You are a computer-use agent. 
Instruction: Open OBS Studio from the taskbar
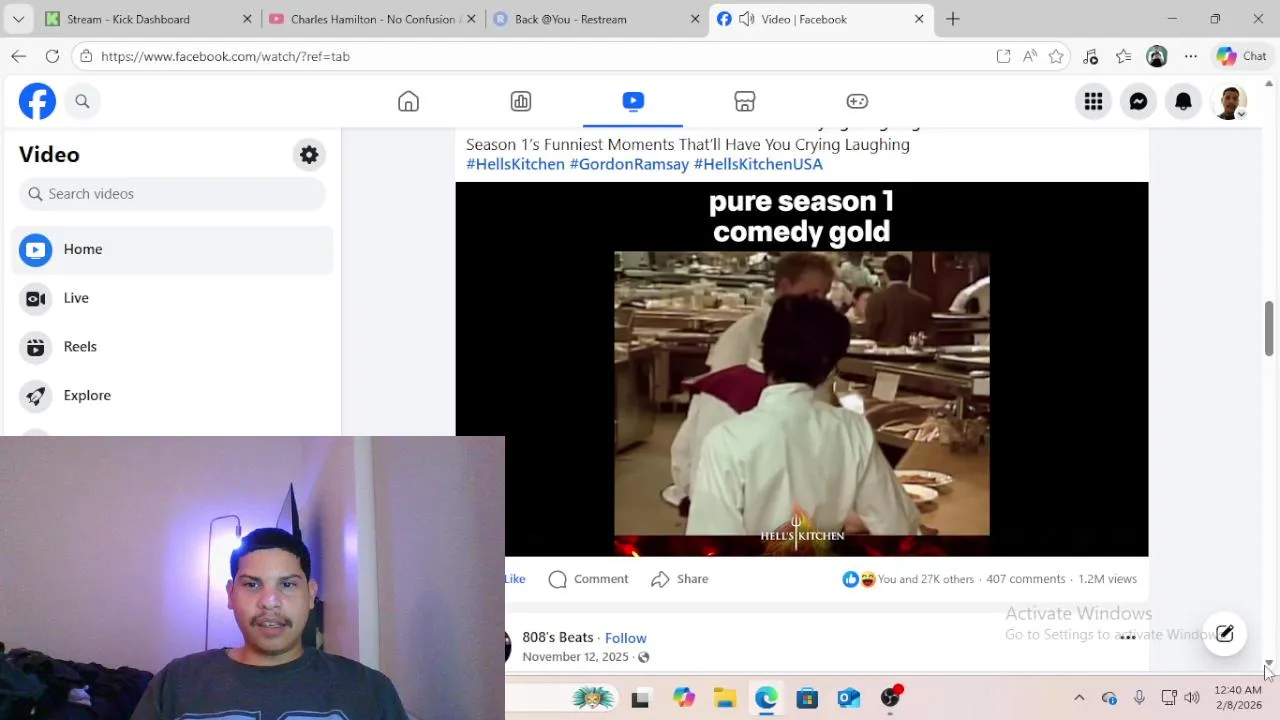(890, 698)
